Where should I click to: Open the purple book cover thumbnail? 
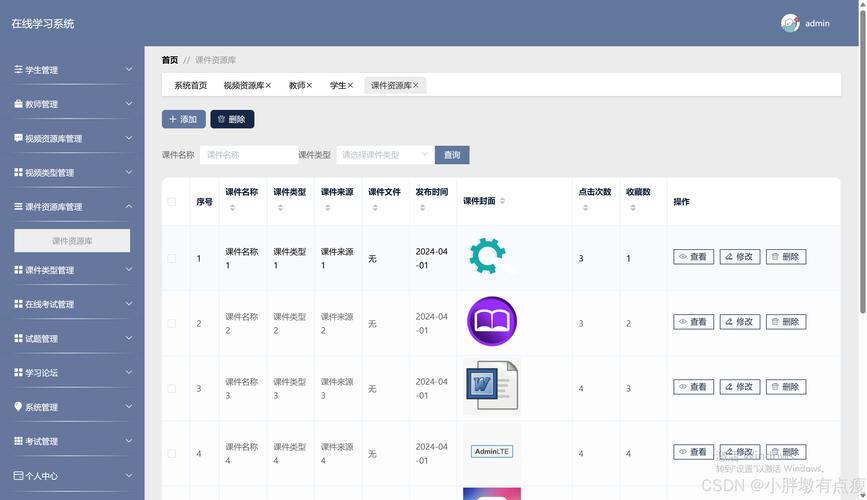(x=492, y=321)
